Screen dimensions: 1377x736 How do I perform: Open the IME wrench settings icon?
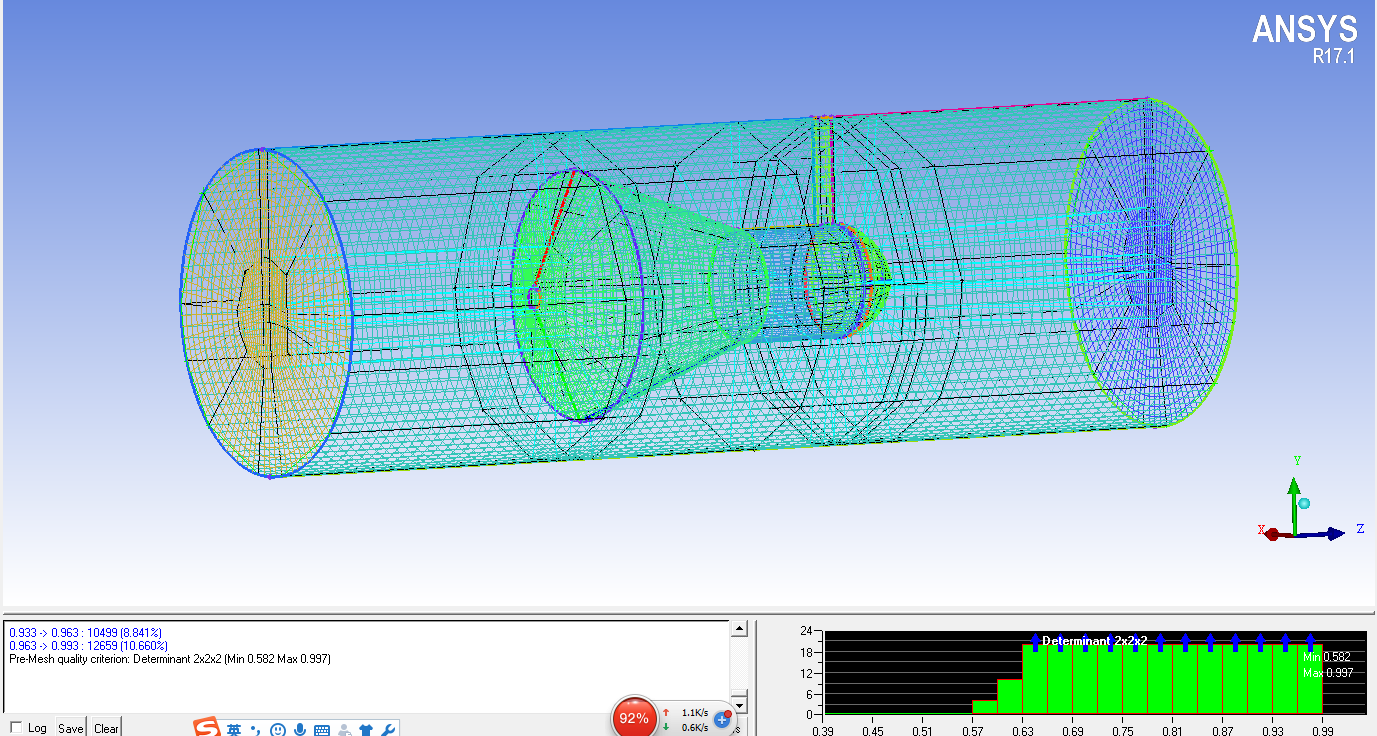[x=389, y=729]
